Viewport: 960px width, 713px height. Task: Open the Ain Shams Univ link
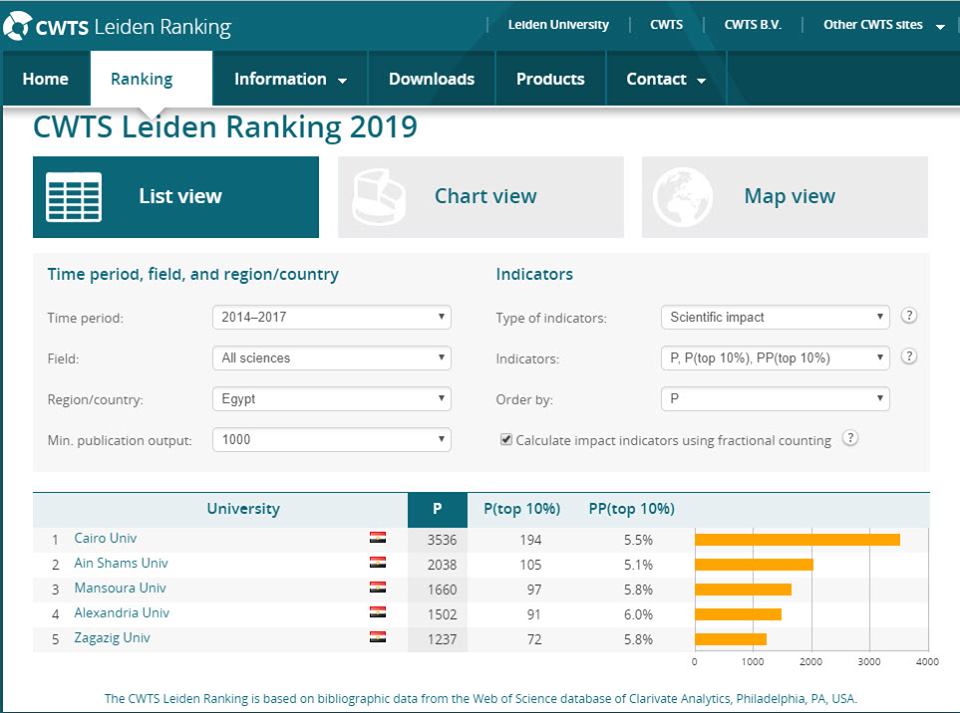click(121, 563)
